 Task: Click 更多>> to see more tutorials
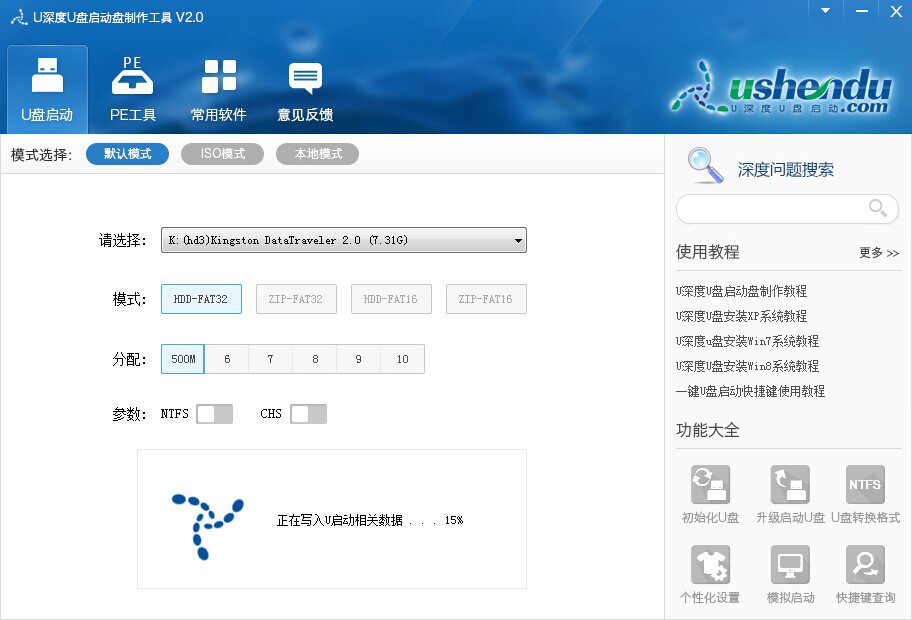pyautogui.click(x=878, y=254)
